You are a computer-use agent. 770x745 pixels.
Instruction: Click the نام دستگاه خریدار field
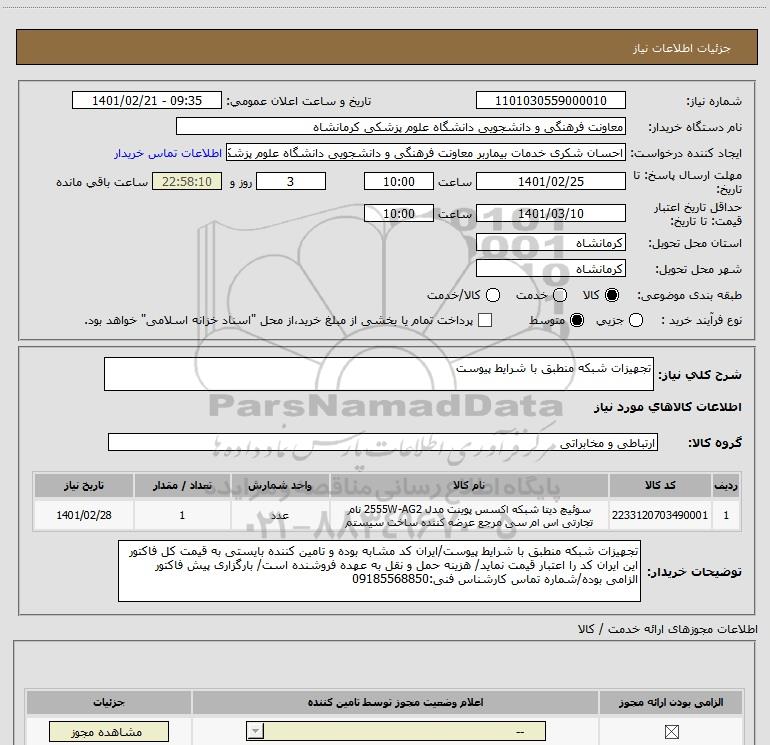click(x=401, y=127)
